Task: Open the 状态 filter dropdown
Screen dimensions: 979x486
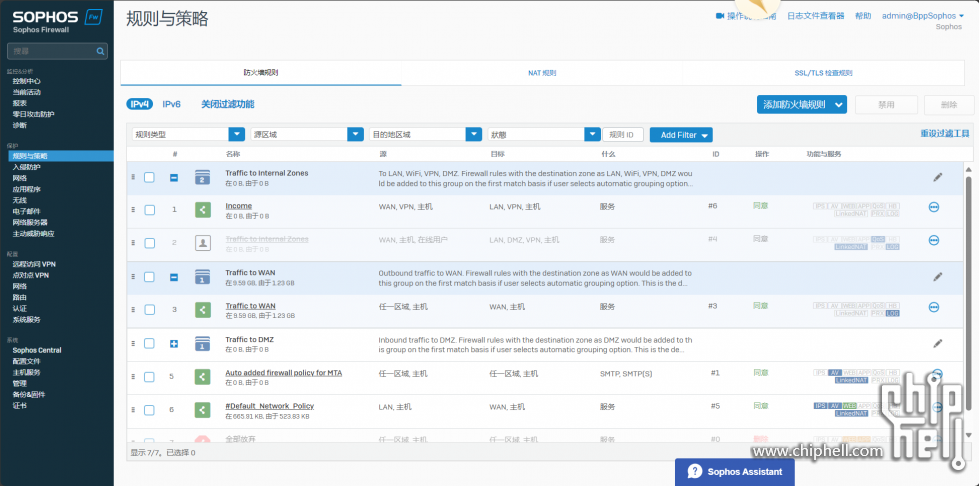Action: pyautogui.click(x=544, y=134)
